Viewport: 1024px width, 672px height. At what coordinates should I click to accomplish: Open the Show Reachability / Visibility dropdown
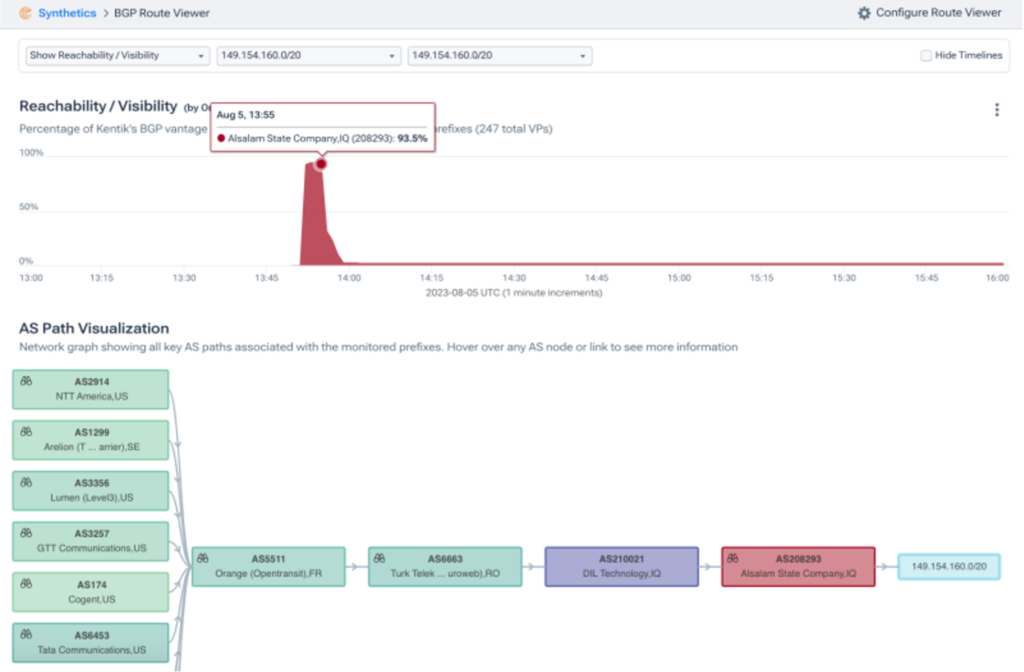tap(117, 56)
